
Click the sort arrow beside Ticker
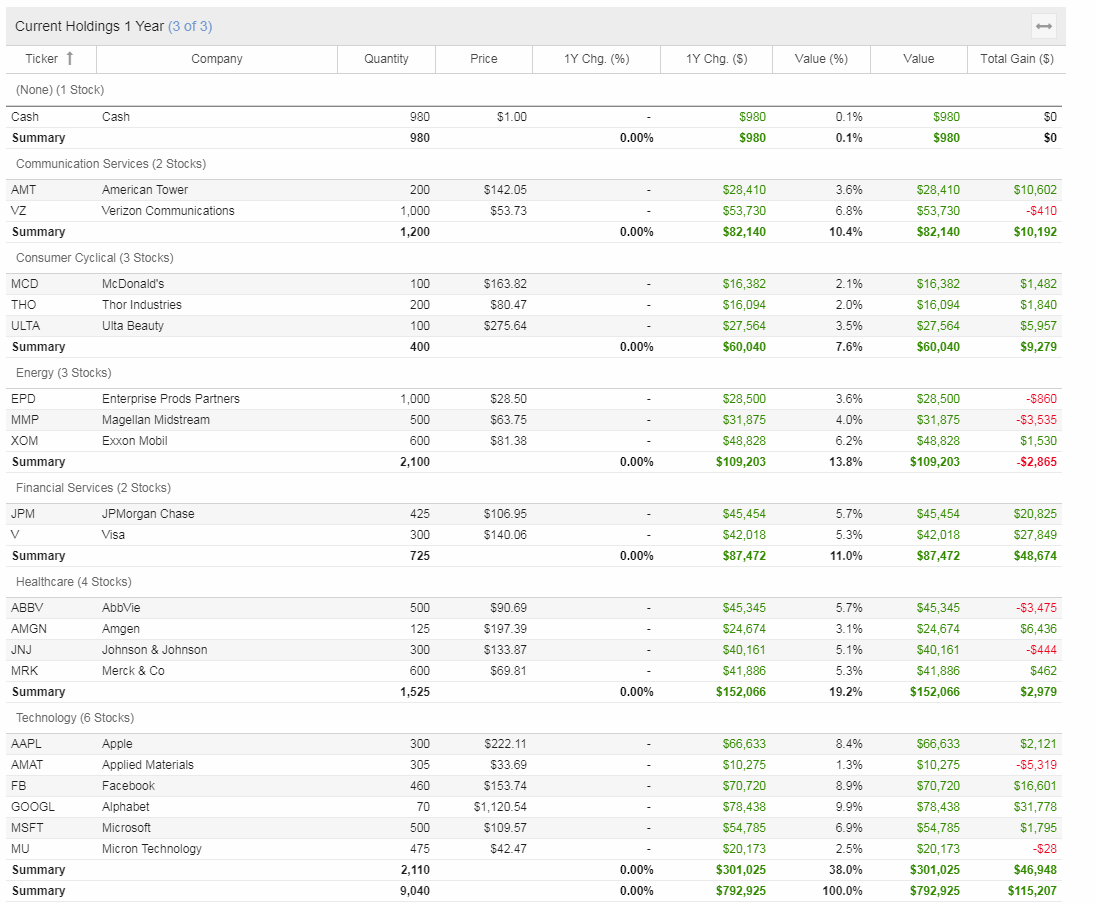point(70,59)
